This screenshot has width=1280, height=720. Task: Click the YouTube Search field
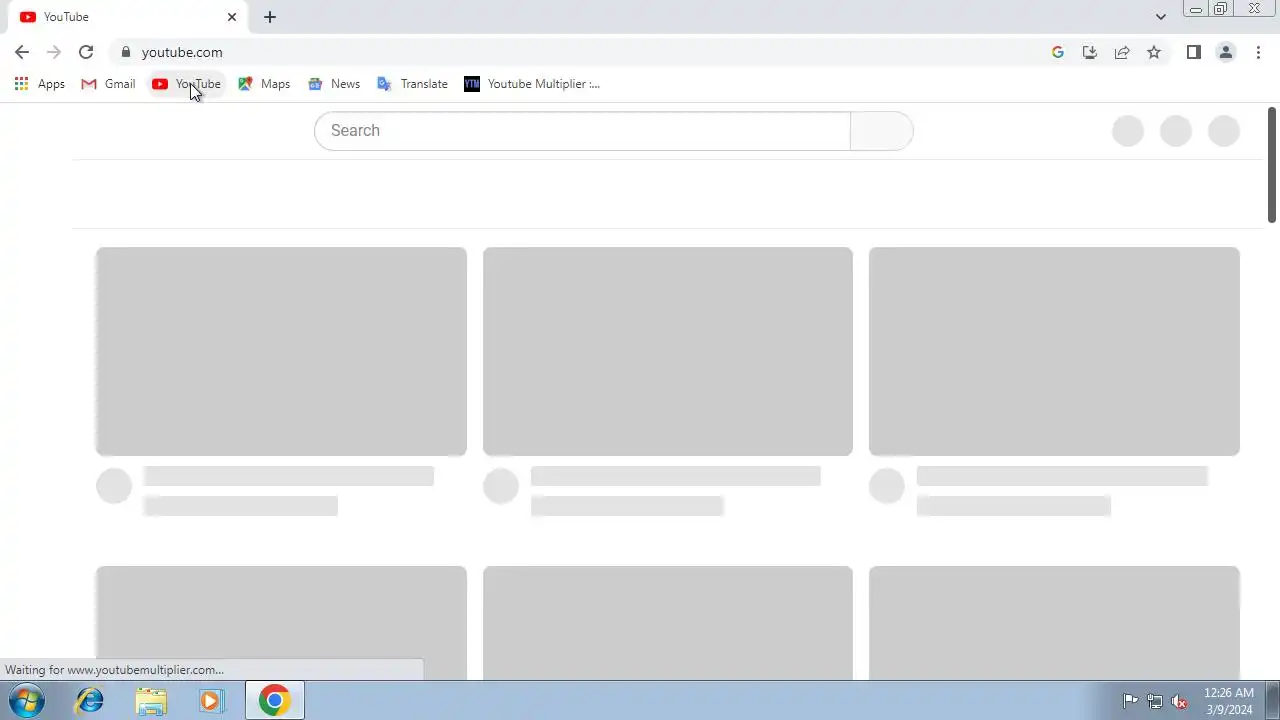pos(582,131)
